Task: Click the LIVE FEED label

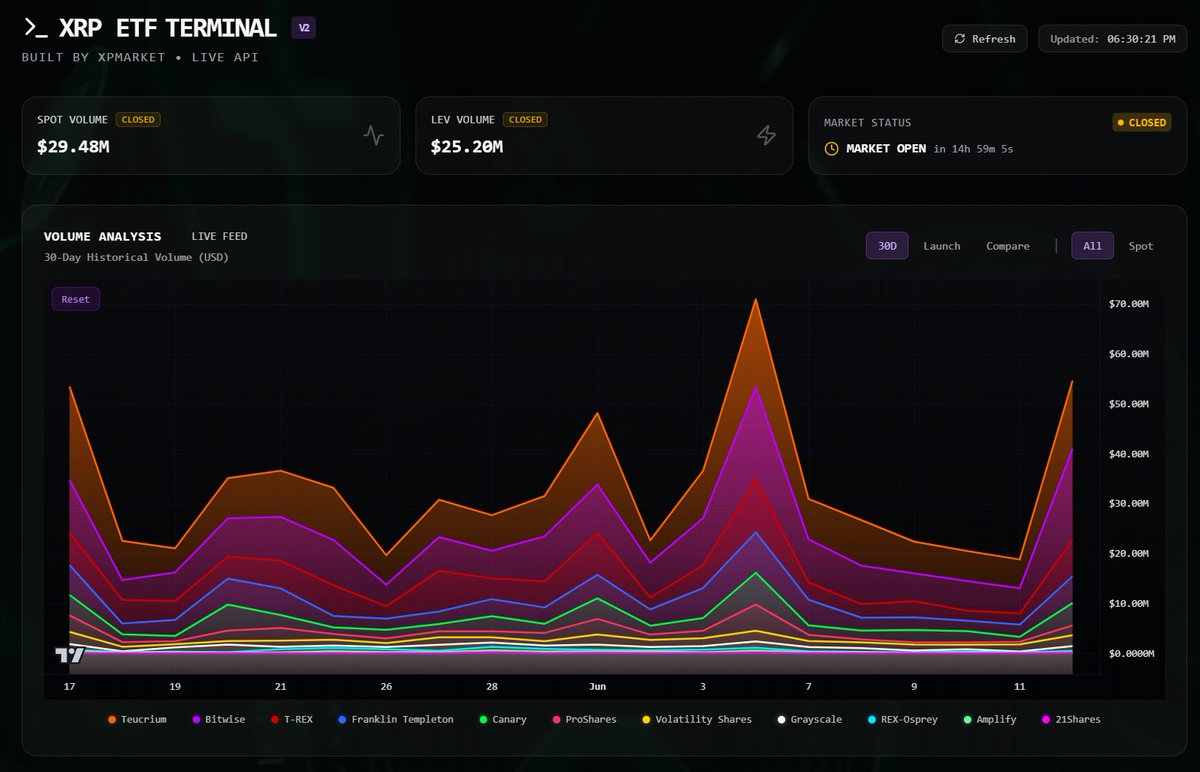Action: click(x=219, y=237)
